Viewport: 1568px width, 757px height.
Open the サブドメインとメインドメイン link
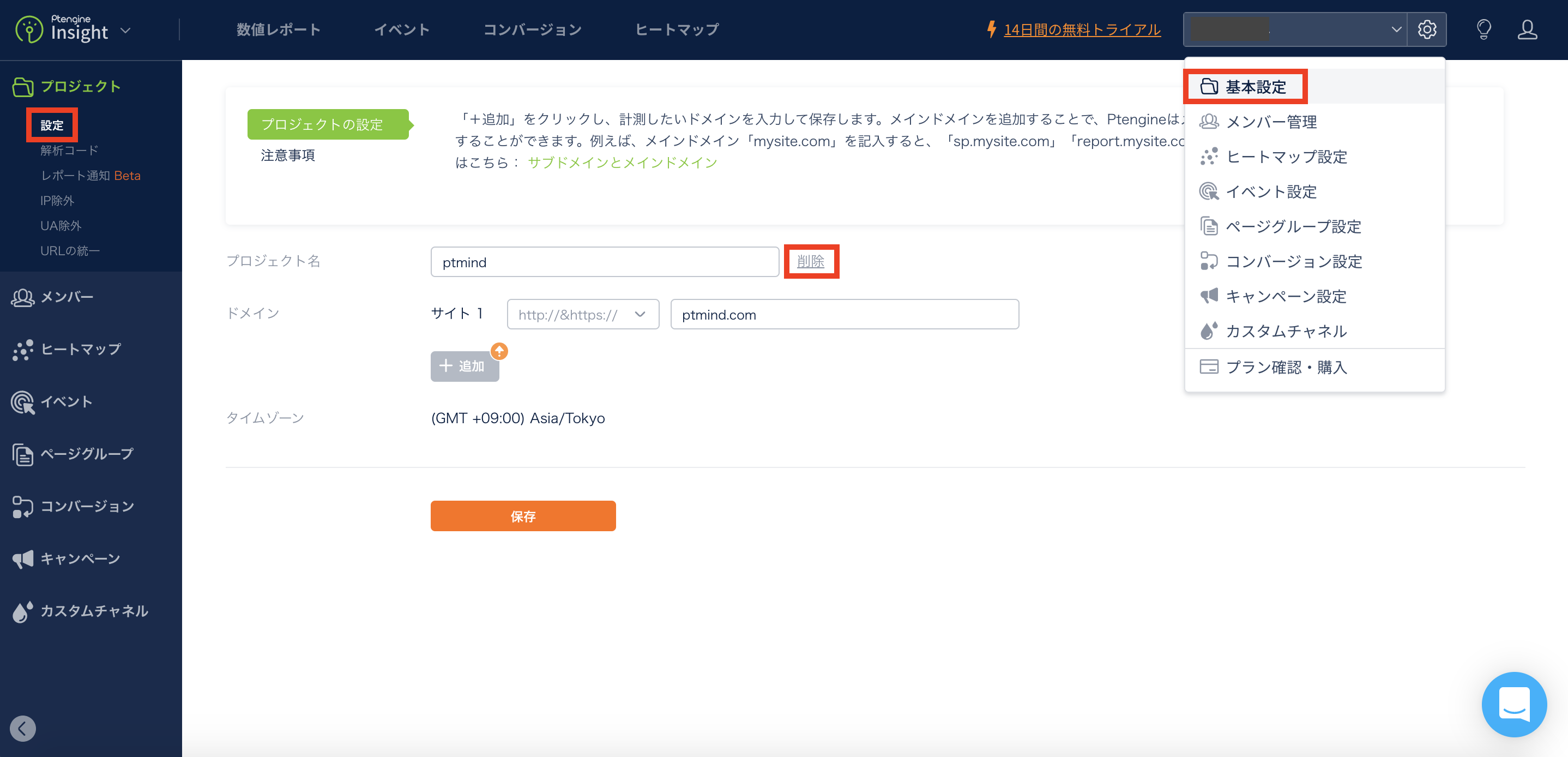[x=623, y=163]
